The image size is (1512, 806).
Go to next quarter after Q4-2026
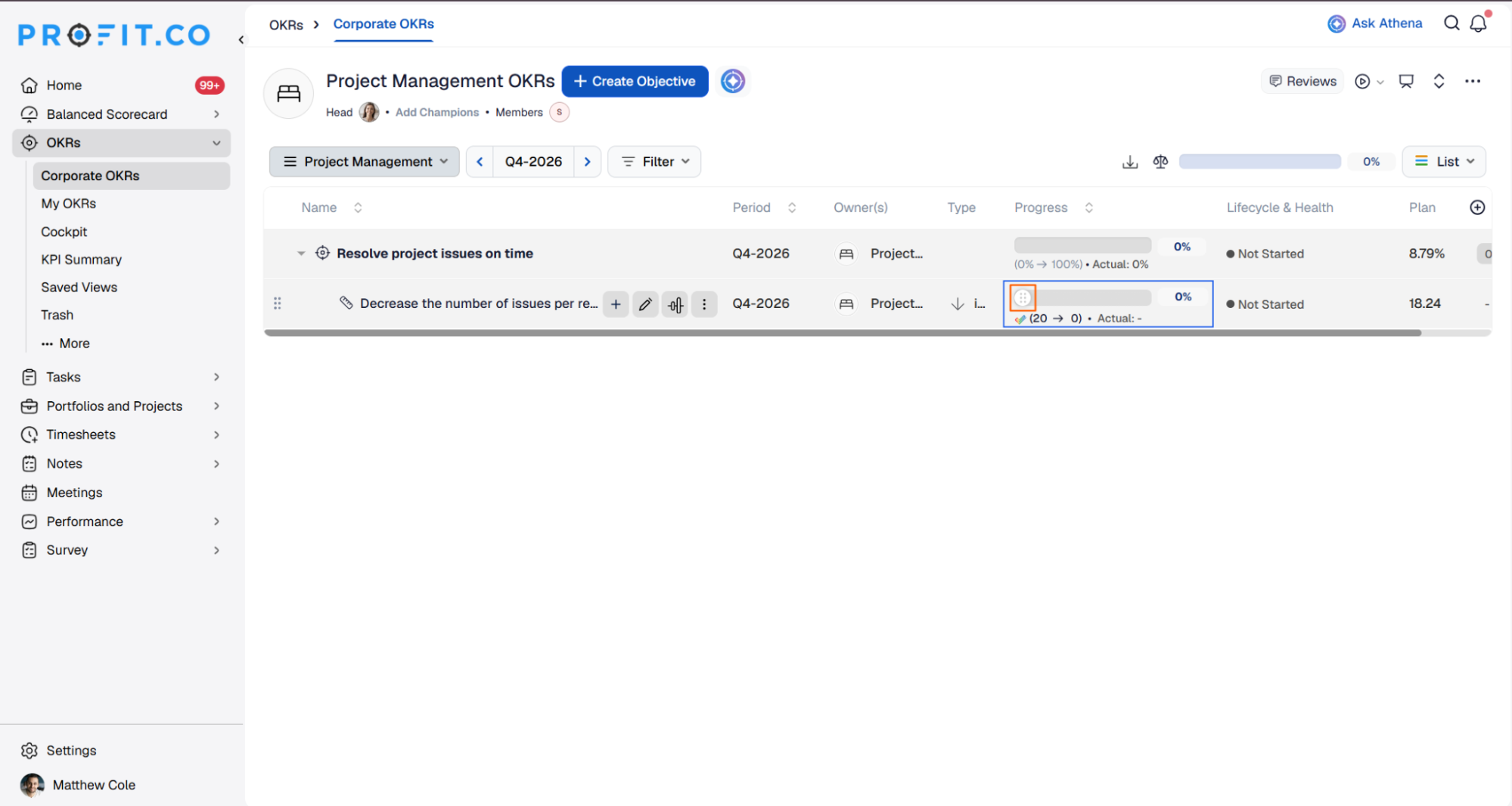pos(587,162)
